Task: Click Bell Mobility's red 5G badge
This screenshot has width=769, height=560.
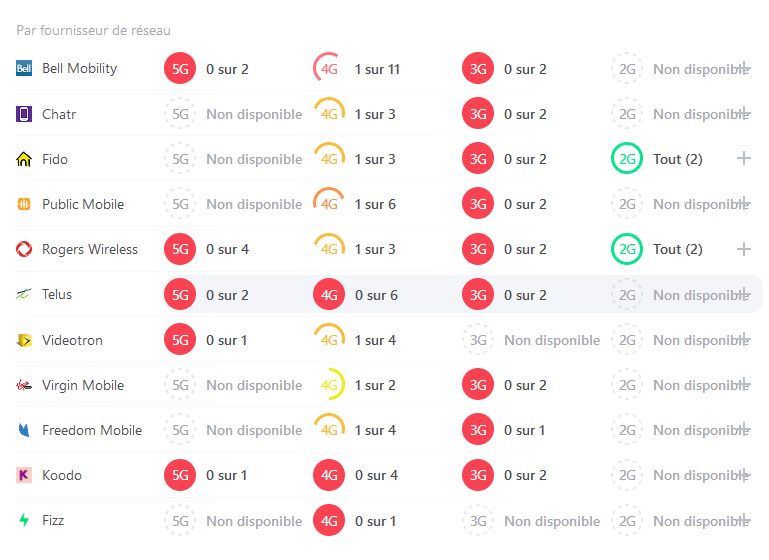Action: (180, 69)
